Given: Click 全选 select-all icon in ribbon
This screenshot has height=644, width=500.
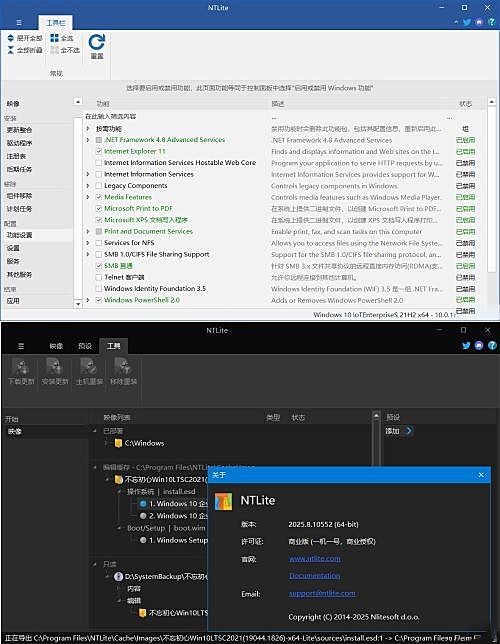Looking at the screenshot, I should tap(54, 38).
